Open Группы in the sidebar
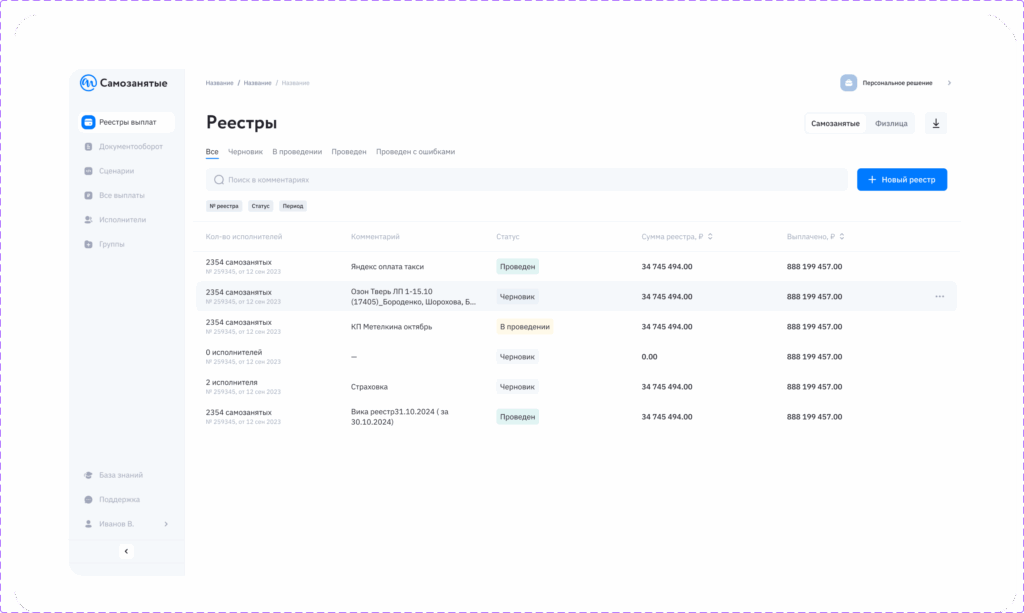The image size is (1024, 613). pyautogui.click(x=111, y=244)
